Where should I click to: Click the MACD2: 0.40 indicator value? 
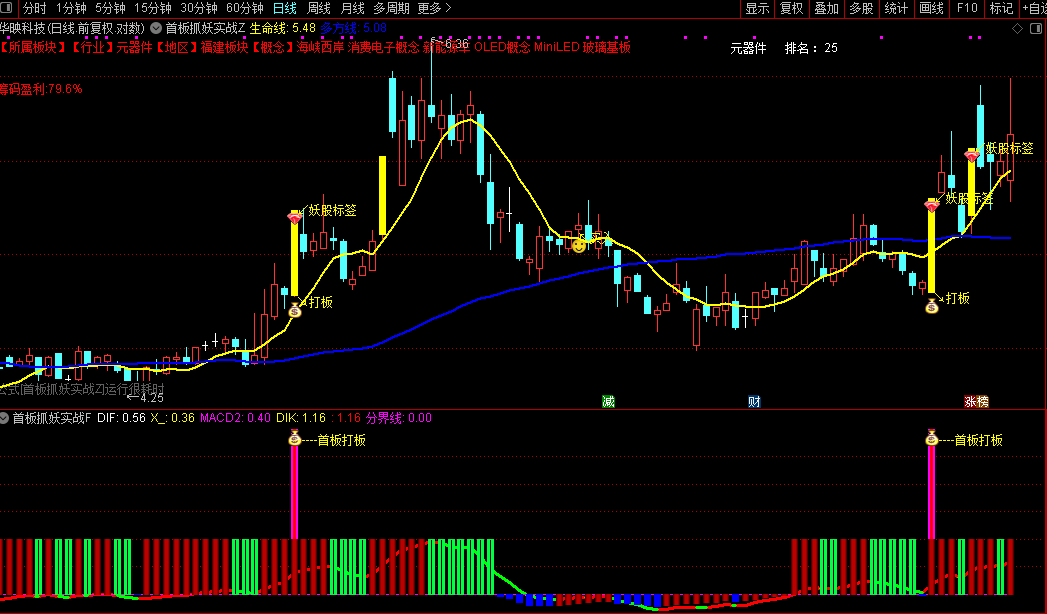click(x=235, y=418)
